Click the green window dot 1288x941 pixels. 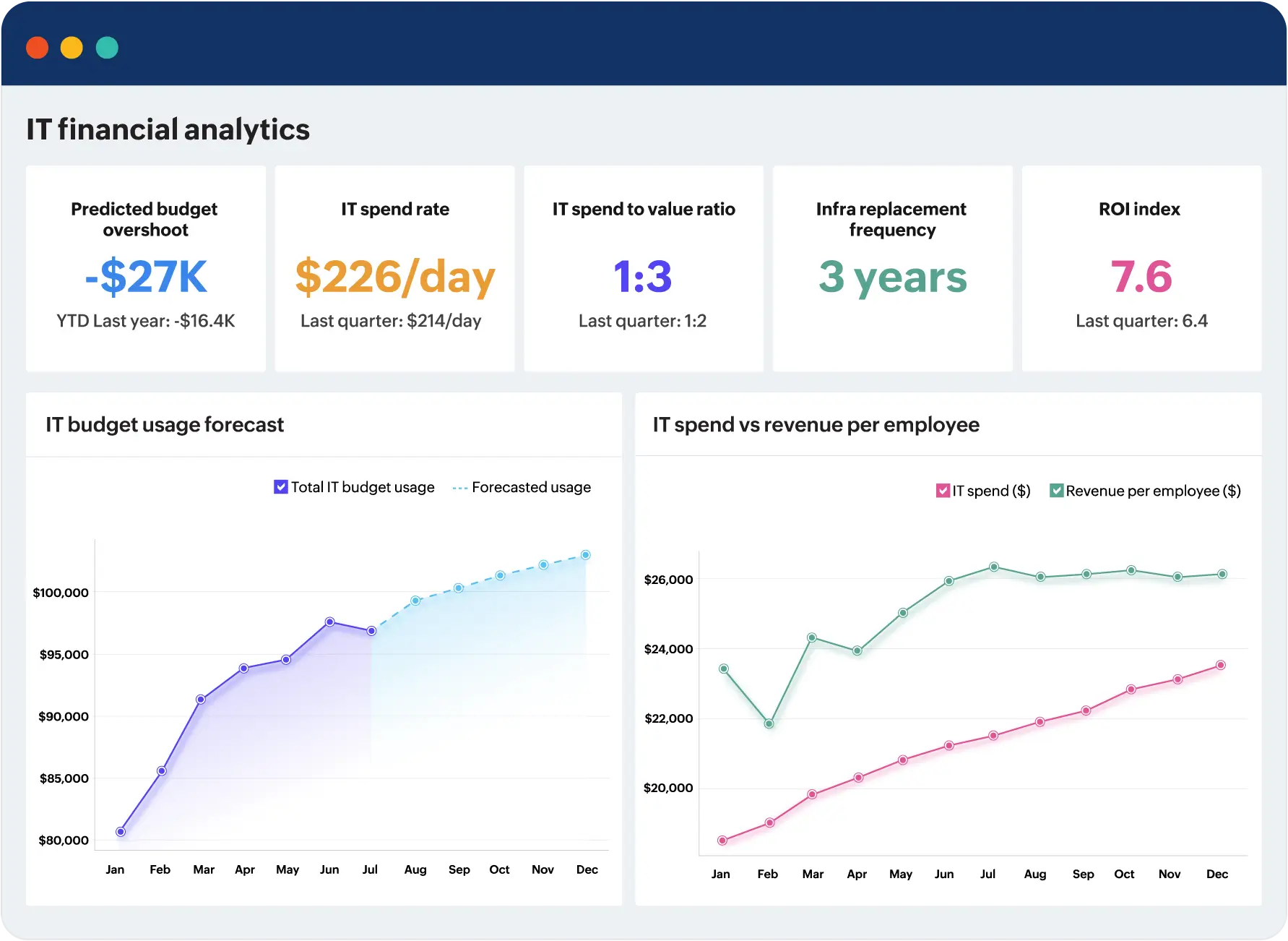point(107,48)
